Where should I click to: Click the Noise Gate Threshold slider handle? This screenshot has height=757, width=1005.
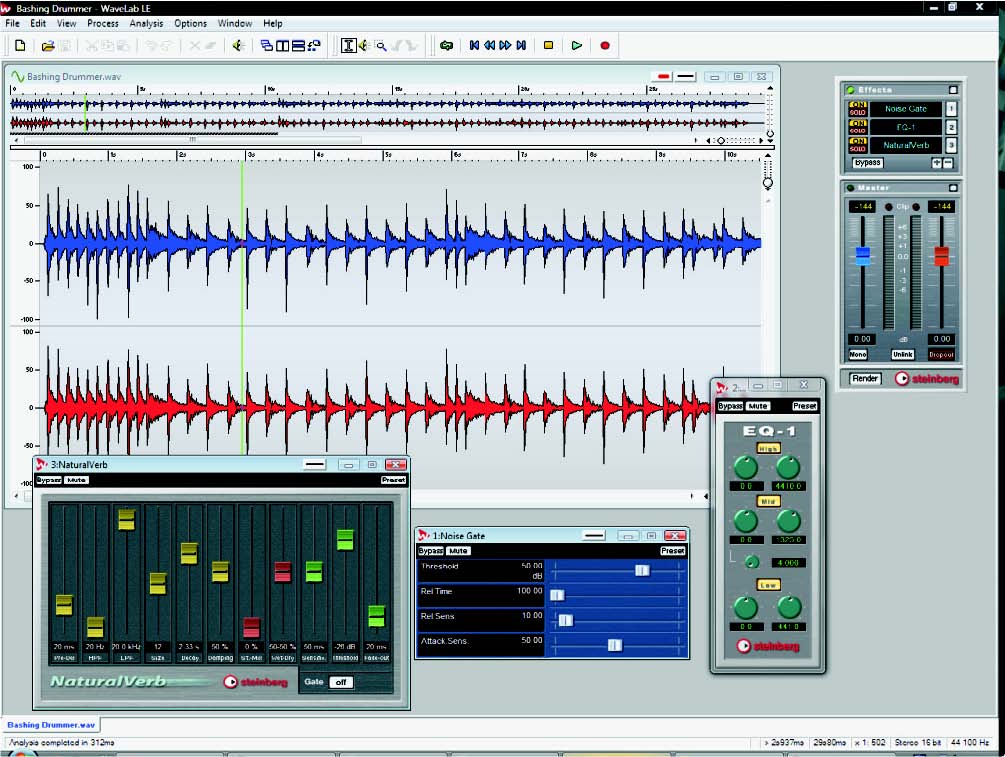(x=642, y=570)
